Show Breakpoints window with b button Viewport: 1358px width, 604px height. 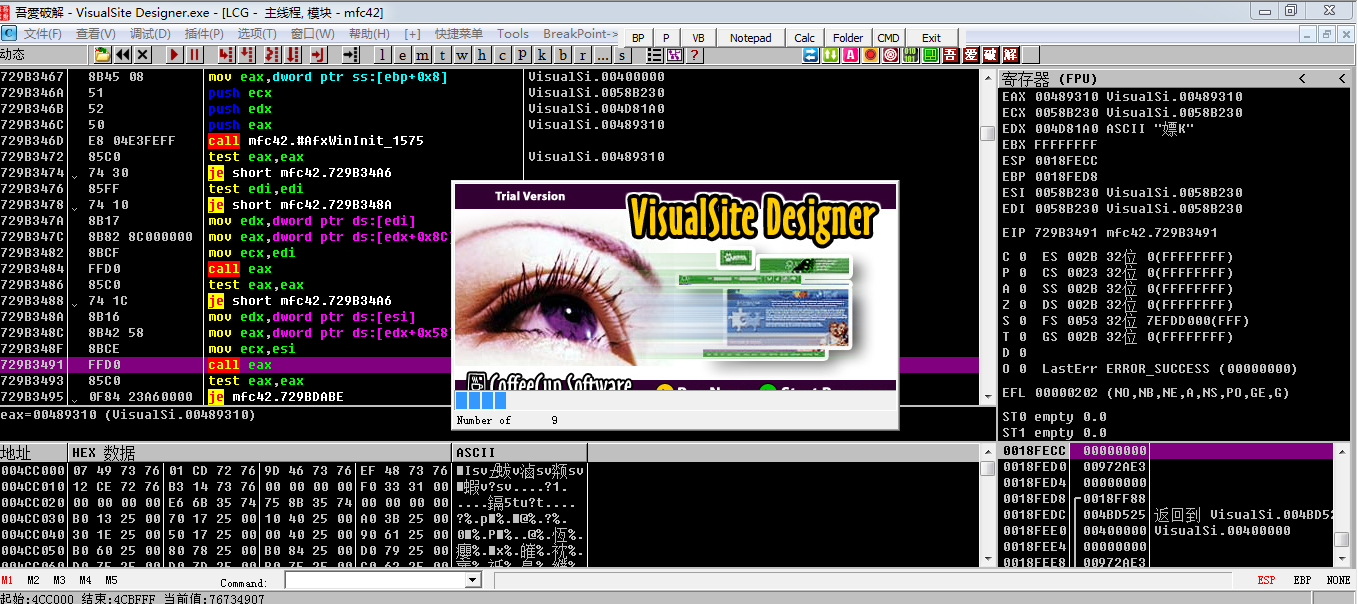coord(562,55)
